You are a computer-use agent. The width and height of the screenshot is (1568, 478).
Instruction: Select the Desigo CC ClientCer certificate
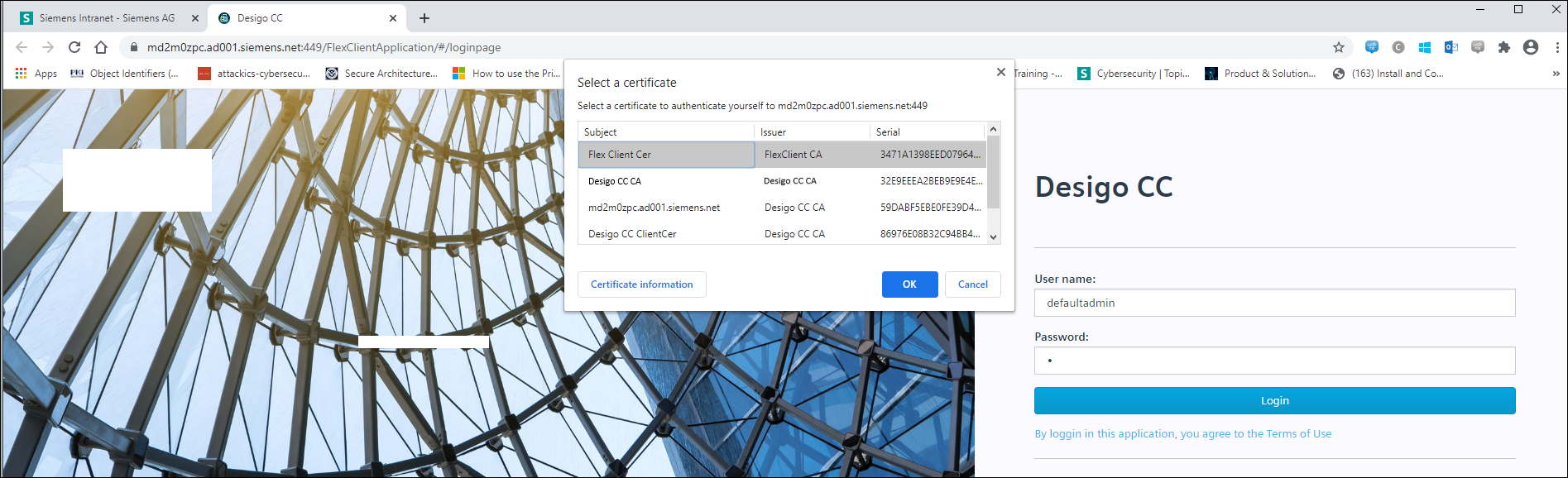pyautogui.click(x=632, y=234)
